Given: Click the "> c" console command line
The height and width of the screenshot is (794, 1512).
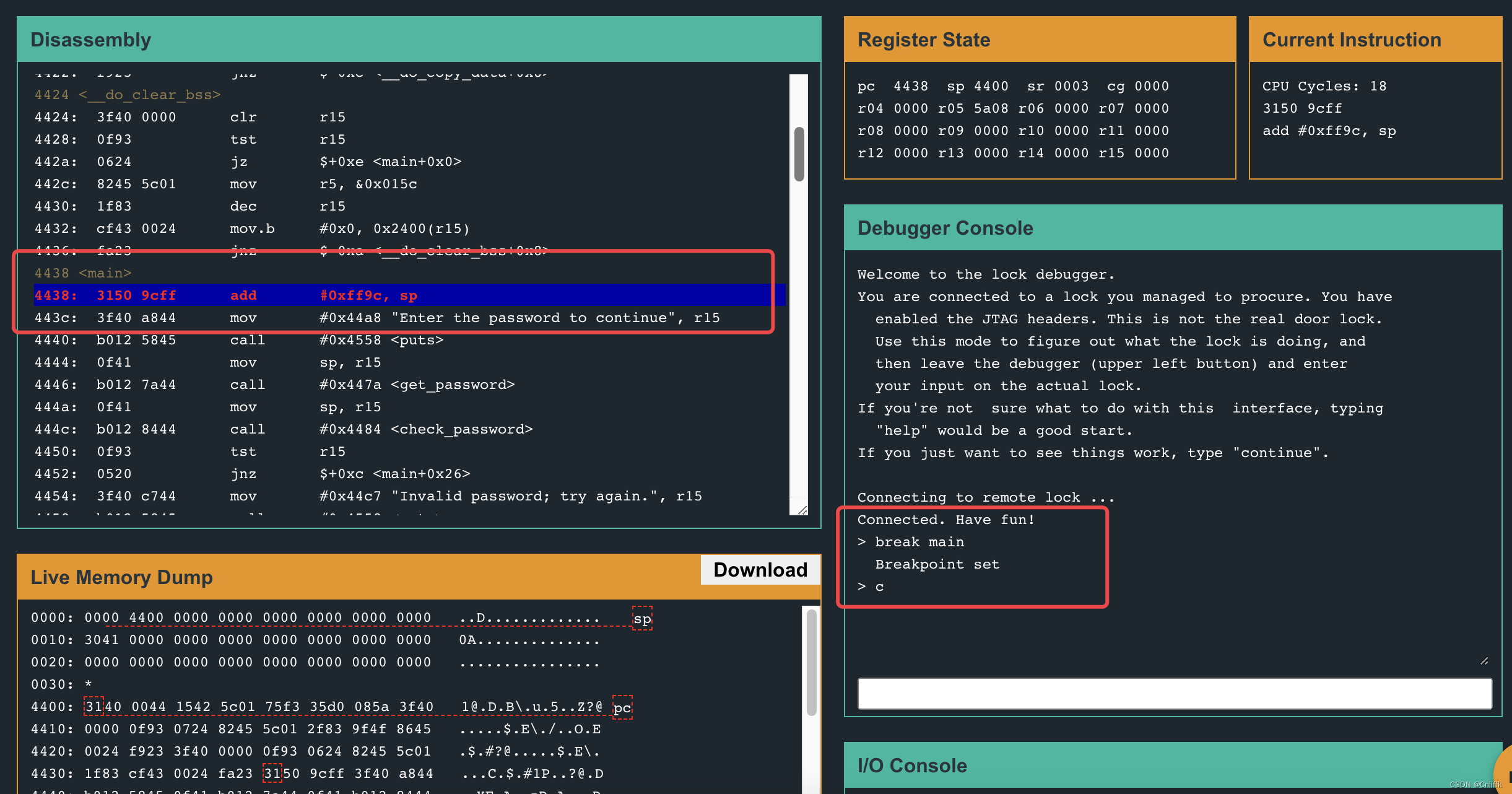Looking at the screenshot, I should [871, 587].
